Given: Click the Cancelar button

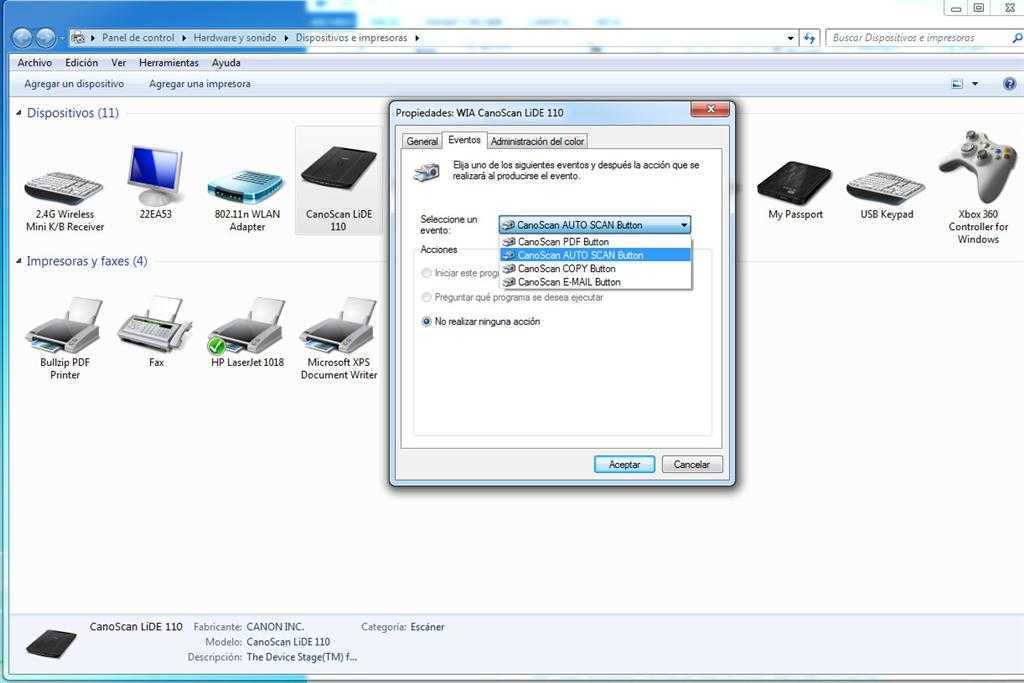Looking at the screenshot, I should (692, 464).
